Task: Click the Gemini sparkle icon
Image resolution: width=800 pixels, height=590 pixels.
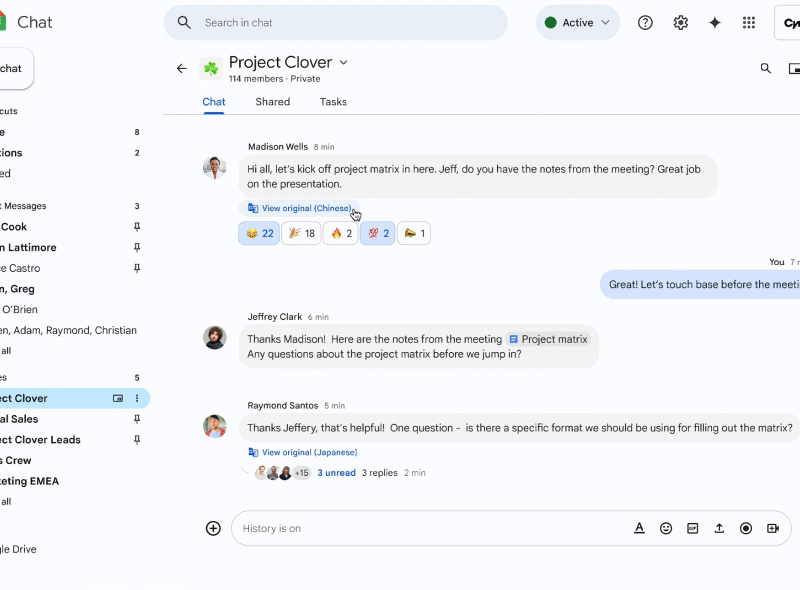Action: coord(714,22)
